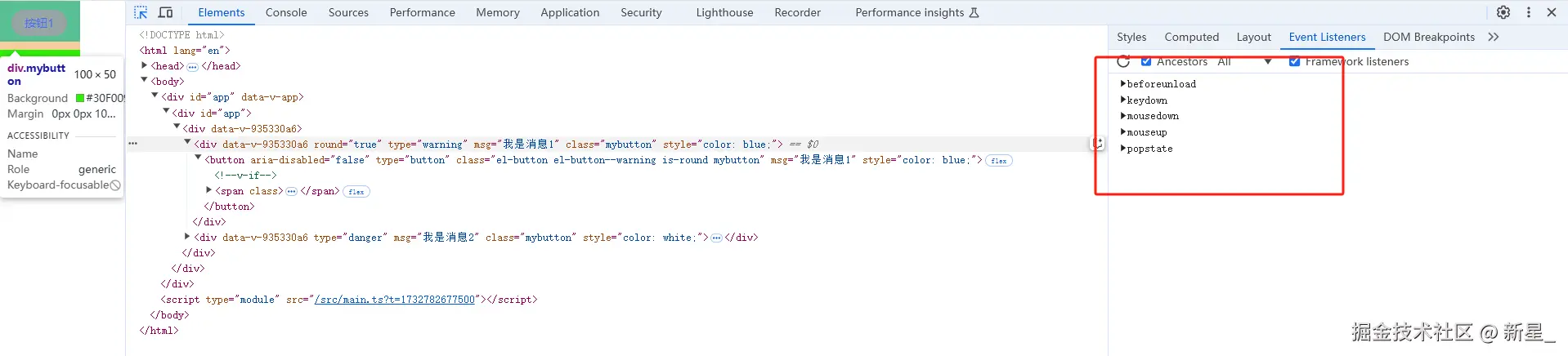Uncheck Framework listeners checkbox
This screenshot has height=356, width=1568.
pos(1294,61)
